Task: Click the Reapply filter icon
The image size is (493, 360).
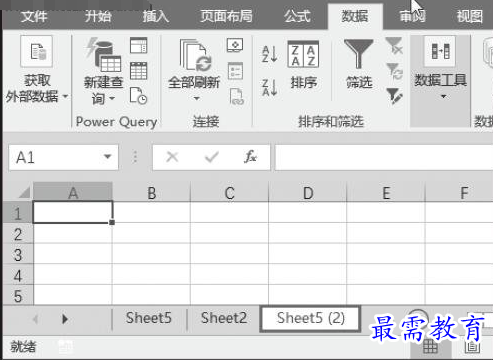Action: coord(395,71)
